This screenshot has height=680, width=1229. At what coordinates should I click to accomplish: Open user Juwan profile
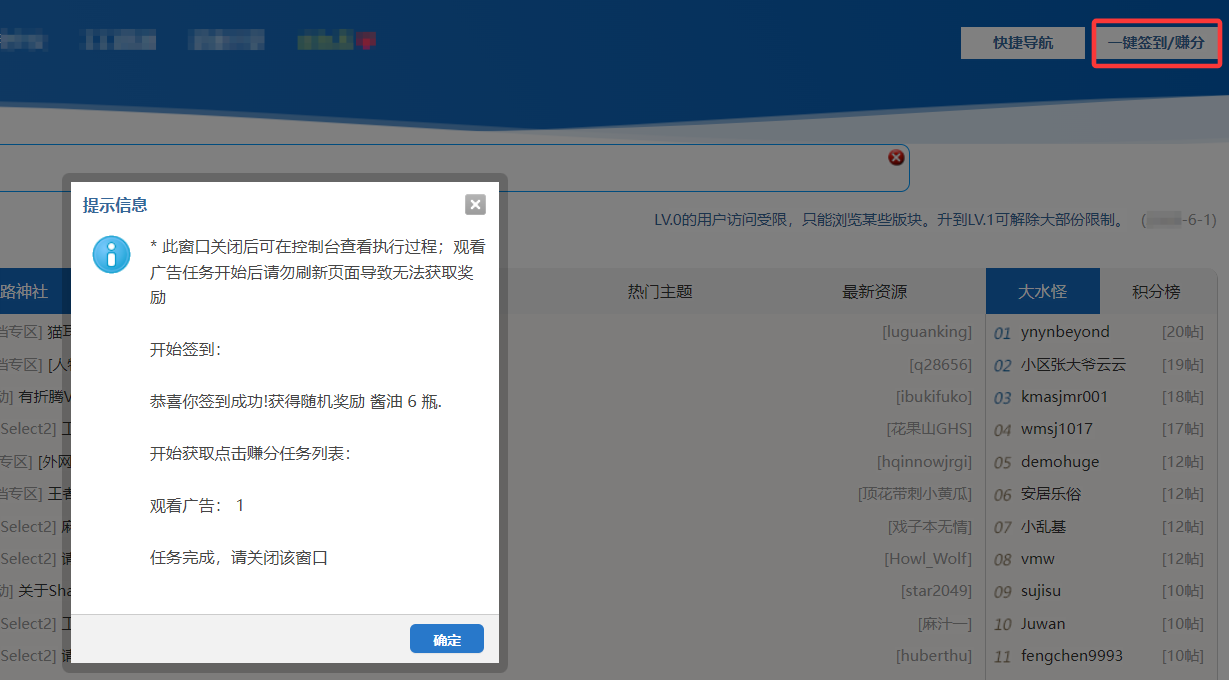[1043, 624]
